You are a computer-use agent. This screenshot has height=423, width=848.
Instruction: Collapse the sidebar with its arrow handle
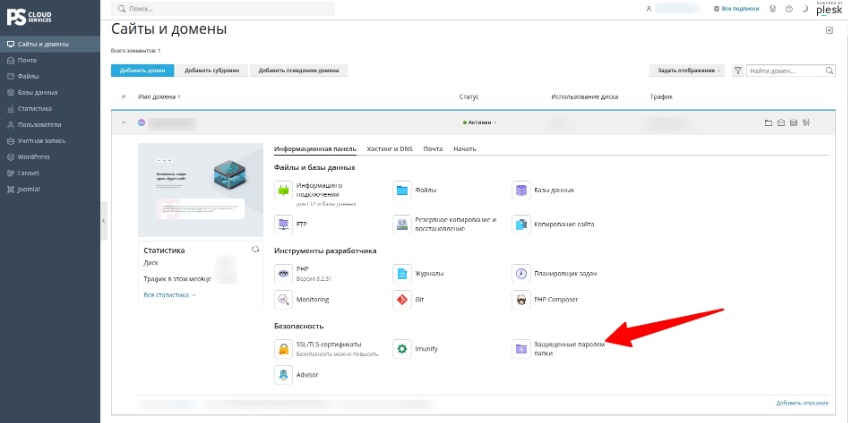click(x=103, y=221)
